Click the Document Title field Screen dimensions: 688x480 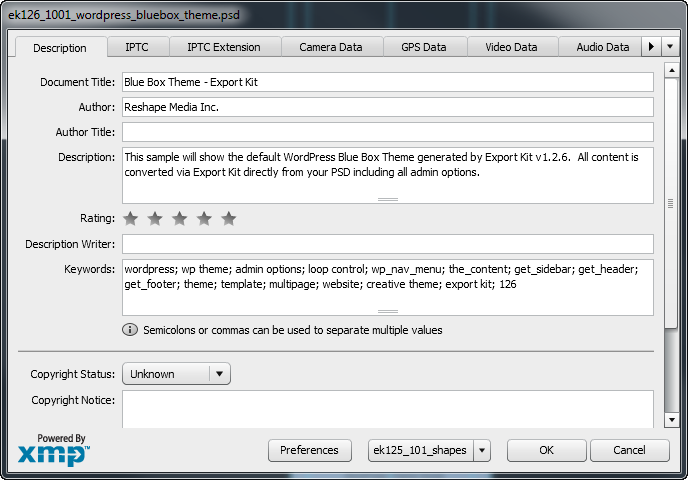(388, 82)
